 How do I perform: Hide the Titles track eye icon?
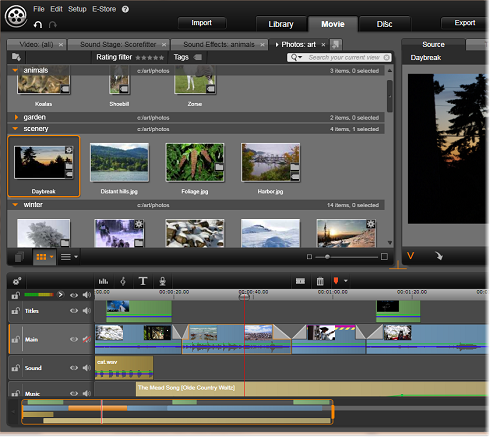(x=74, y=311)
